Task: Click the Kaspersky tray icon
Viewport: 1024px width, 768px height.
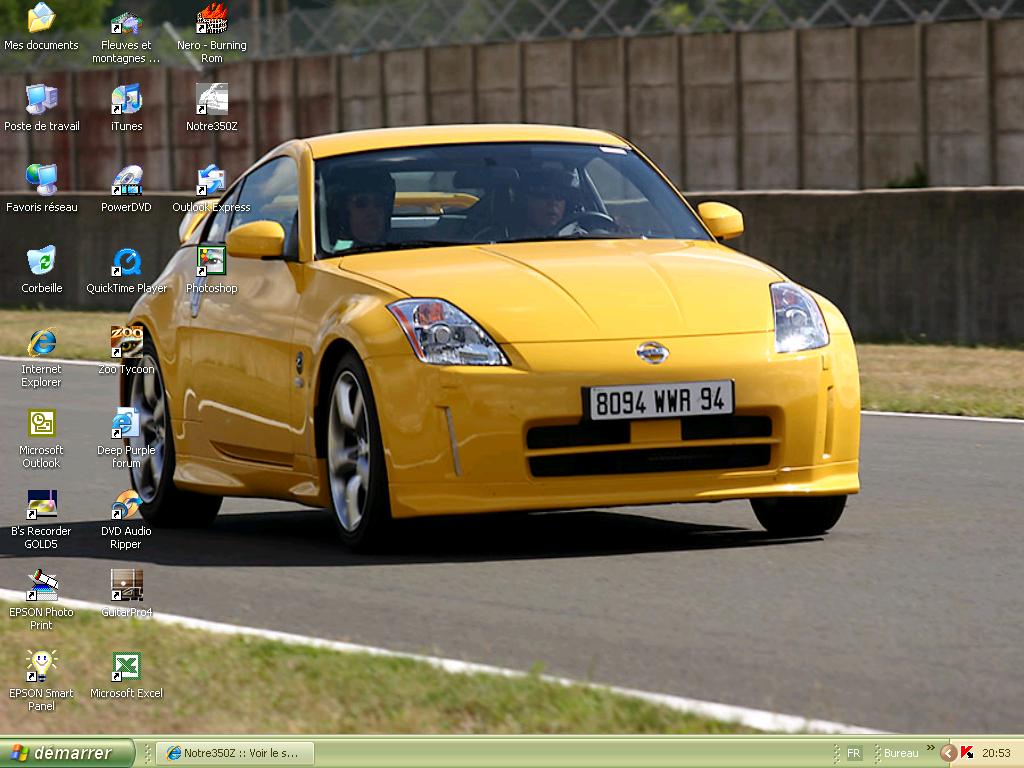Action: pos(967,753)
